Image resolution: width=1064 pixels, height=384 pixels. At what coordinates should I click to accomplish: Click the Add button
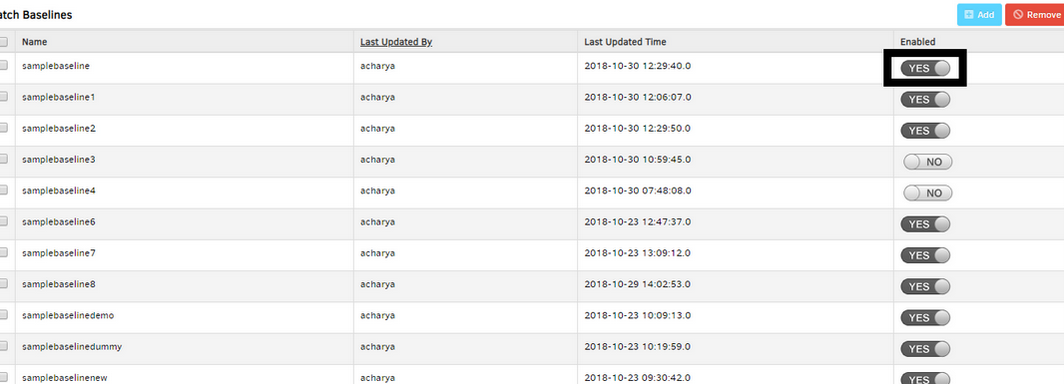pos(979,14)
